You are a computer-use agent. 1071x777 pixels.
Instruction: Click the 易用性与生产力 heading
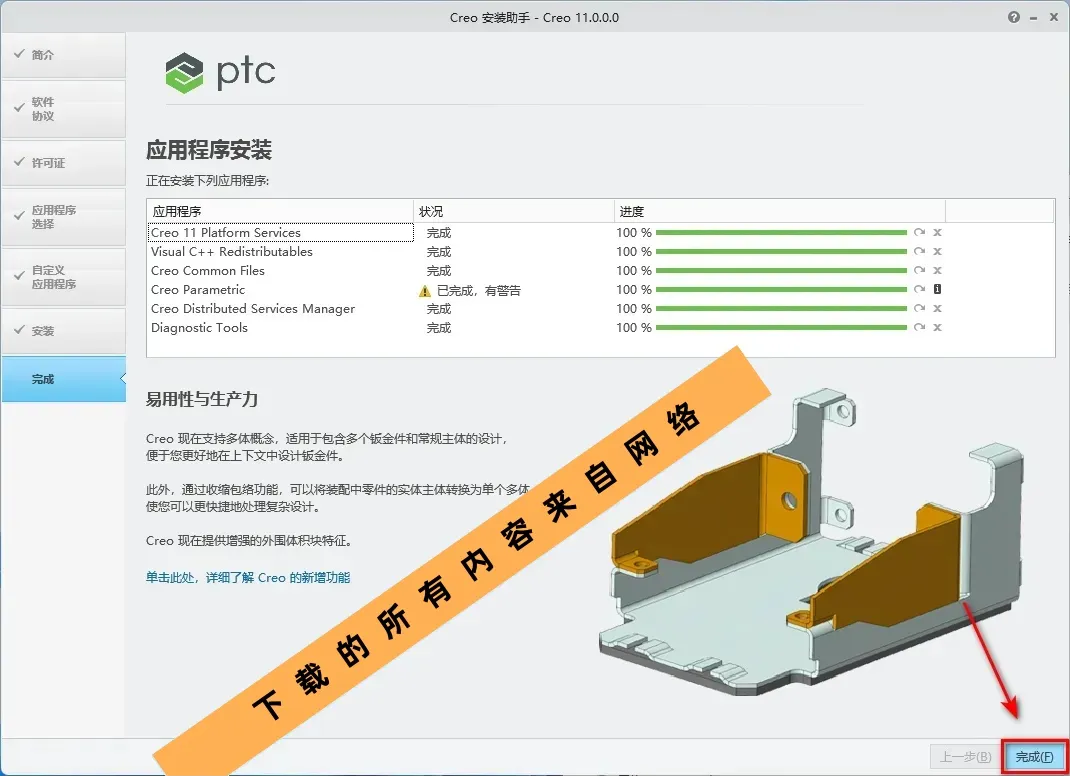point(201,399)
